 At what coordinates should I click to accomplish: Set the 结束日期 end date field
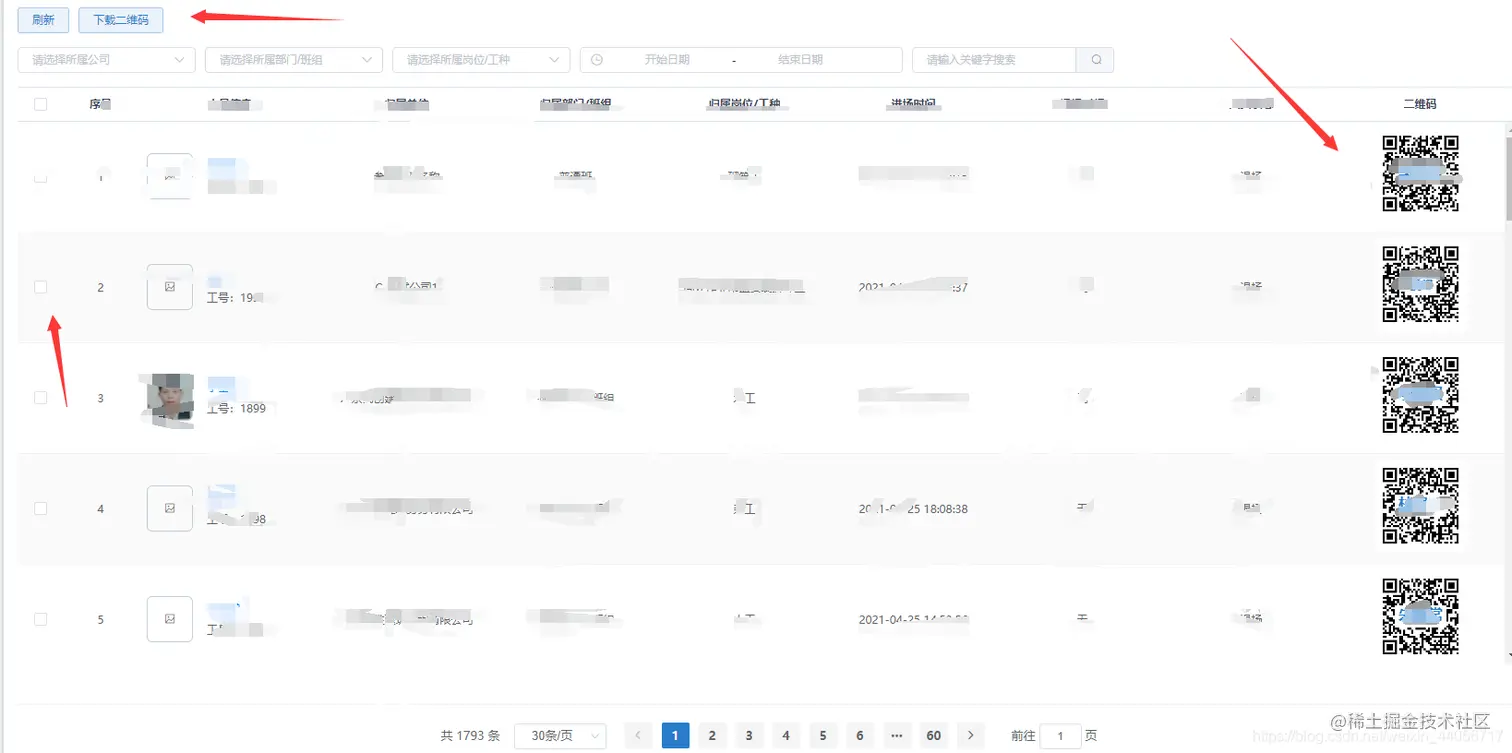point(800,60)
